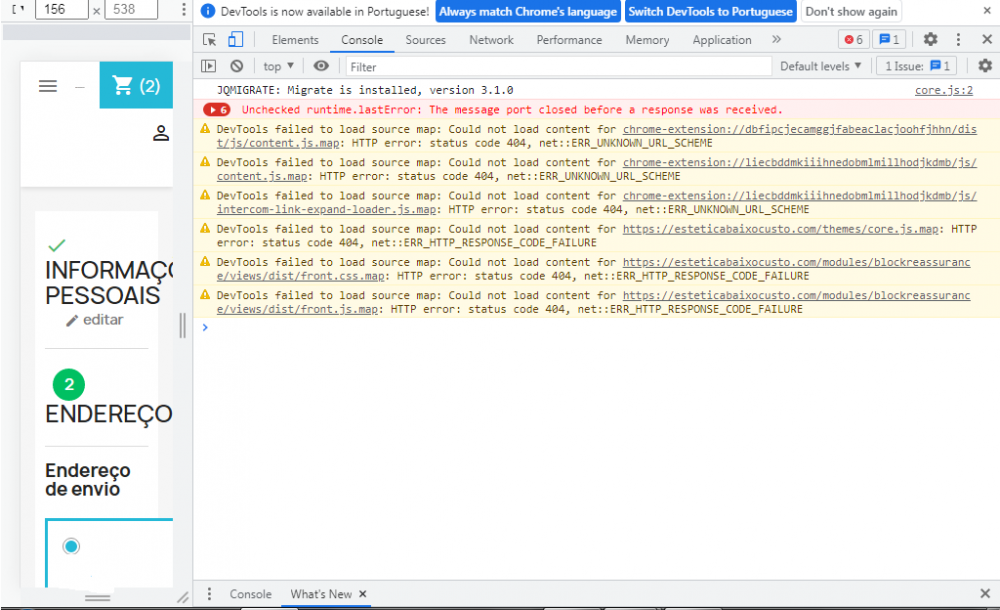The width and height of the screenshot is (1000, 610).
Task: Open the hamburger menu on the page
Action: click(x=48, y=86)
